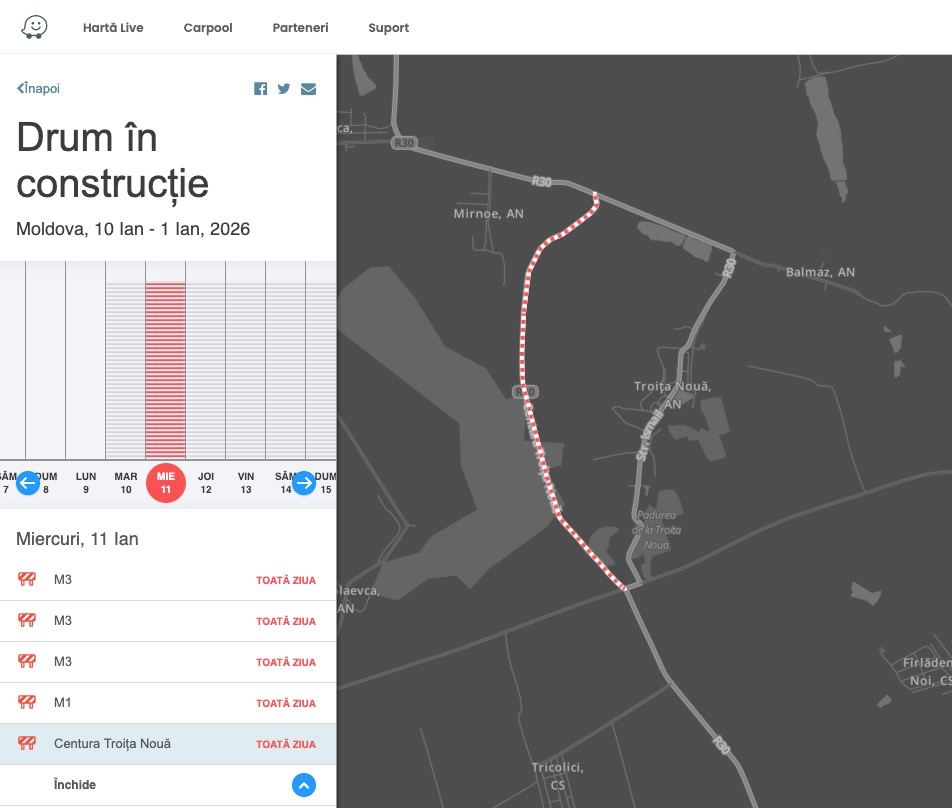Share by email envelope icon
The image size is (952, 808).
tap(308, 89)
